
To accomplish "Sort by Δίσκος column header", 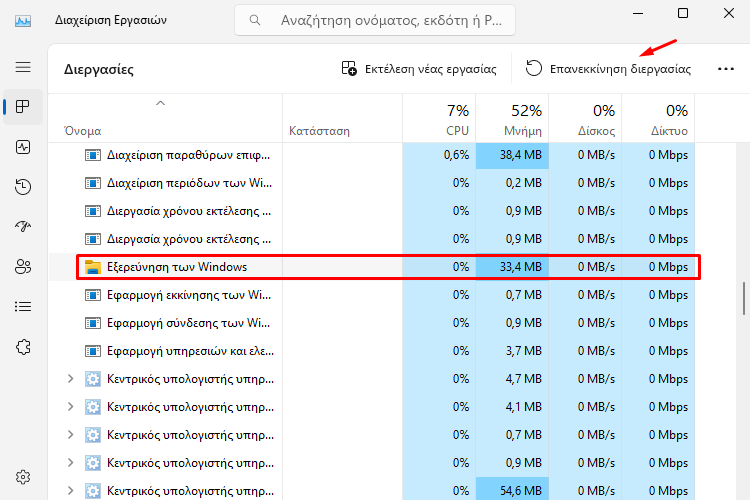I will pyautogui.click(x=585, y=119).
